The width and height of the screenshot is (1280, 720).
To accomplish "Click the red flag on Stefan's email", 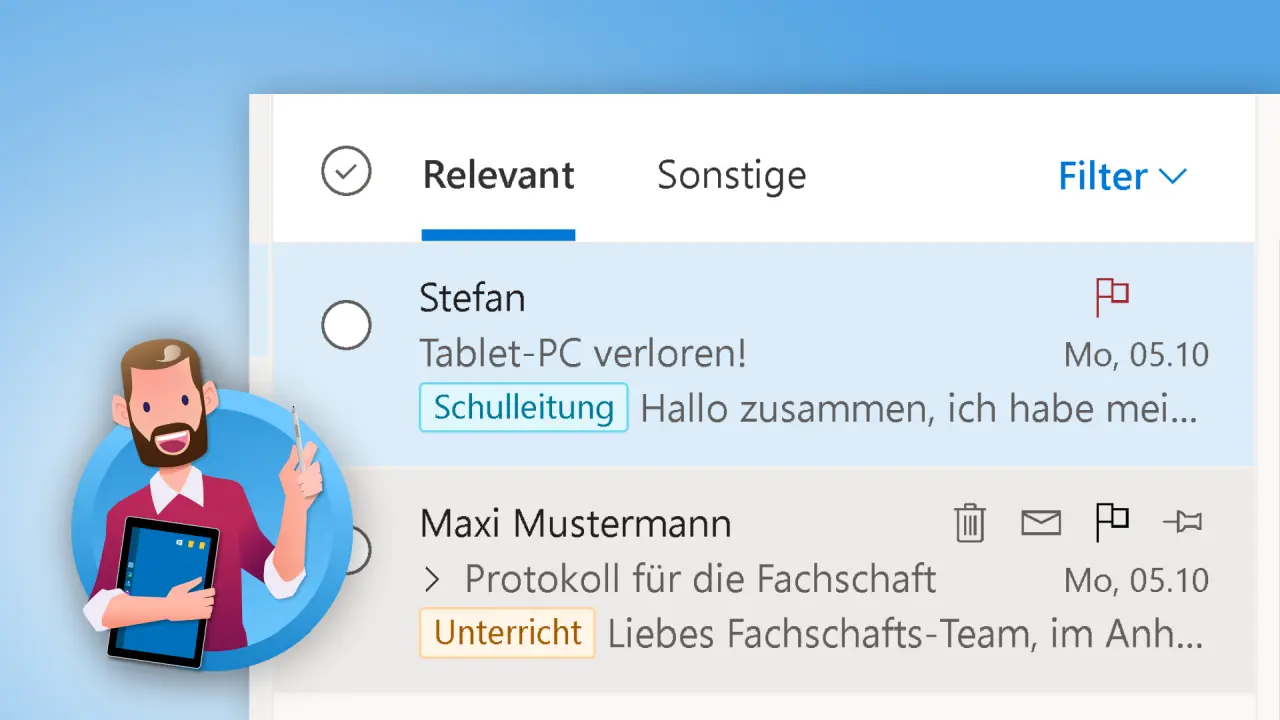I will pyautogui.click(x=1112, y=296).
